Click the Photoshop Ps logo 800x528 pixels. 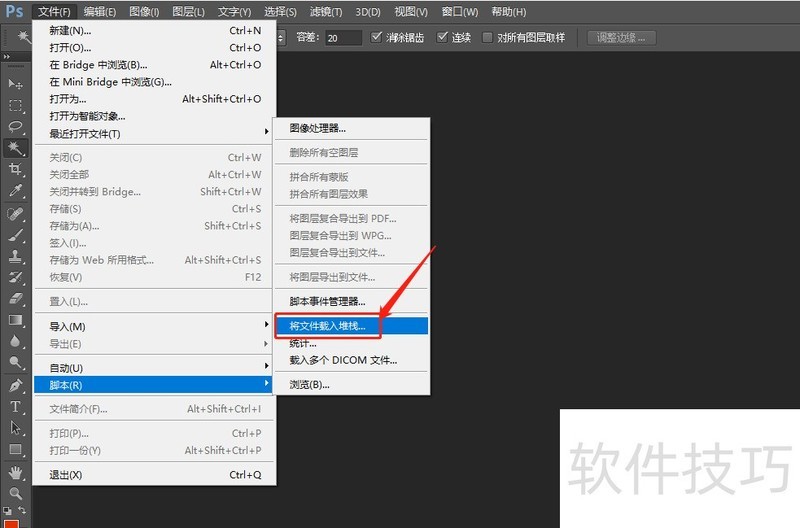click(x=14, y=11)
